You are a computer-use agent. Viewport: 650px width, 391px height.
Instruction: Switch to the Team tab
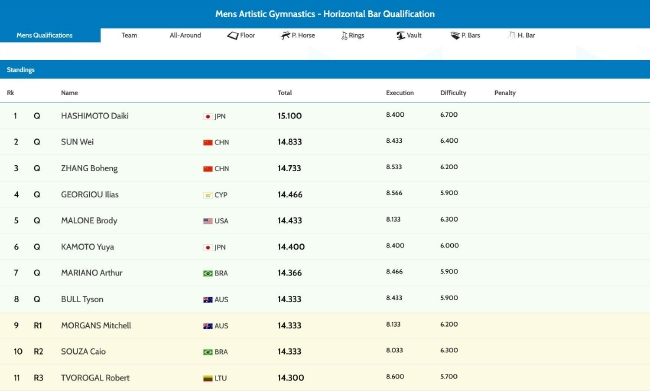point(129,35)
